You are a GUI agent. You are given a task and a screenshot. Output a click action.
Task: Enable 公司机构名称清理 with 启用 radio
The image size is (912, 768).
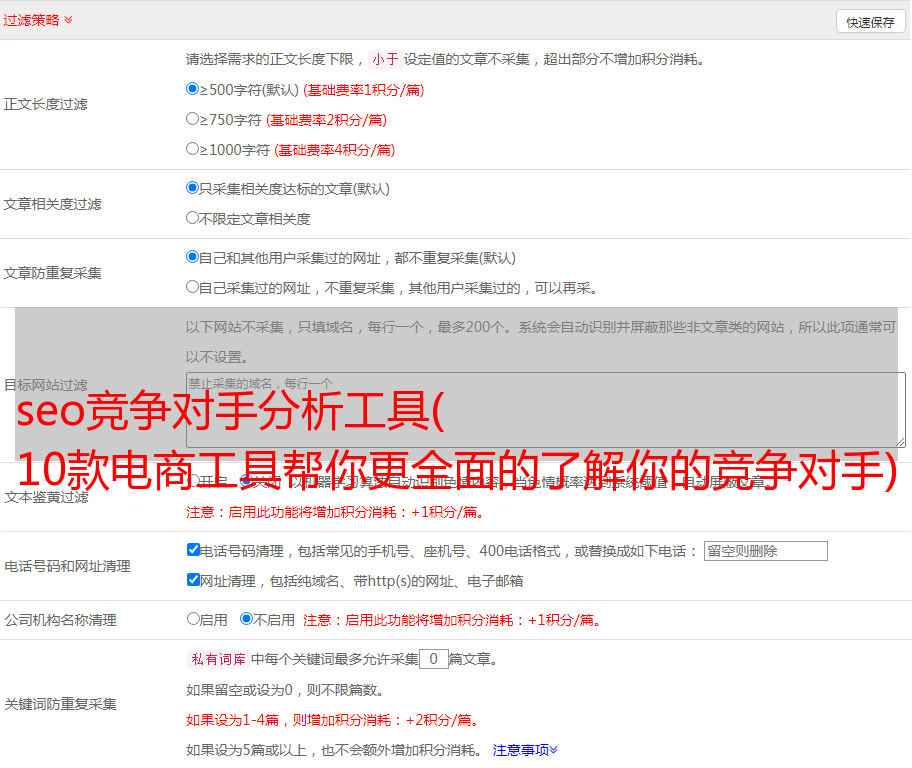(x=194, y=619)
